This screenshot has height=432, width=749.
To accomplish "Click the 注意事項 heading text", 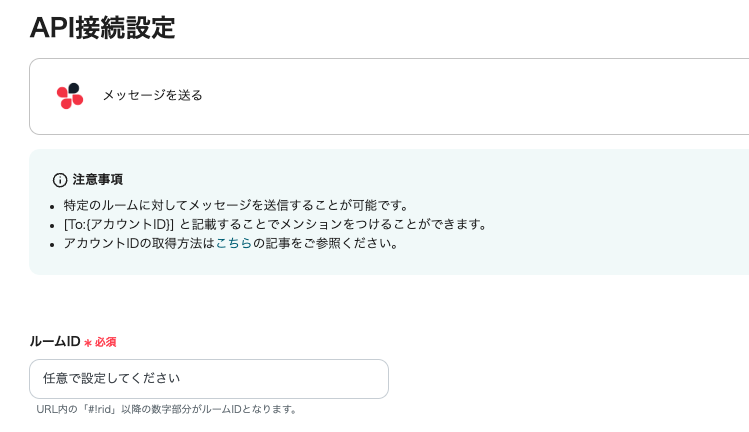I will (x=98, y=180).
